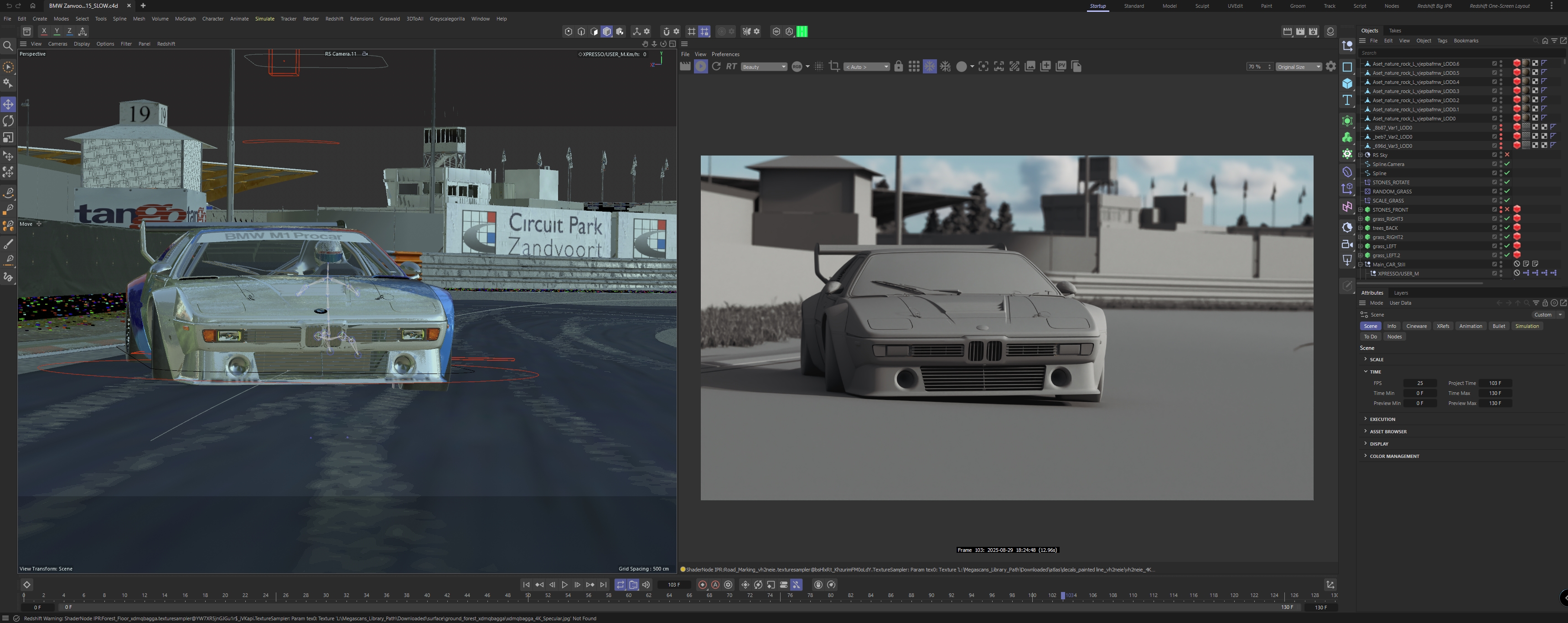Select the Move tool in the left toolbar
Image resolution: width=1568 pixels, height=623 pixels.
(8, 104)
